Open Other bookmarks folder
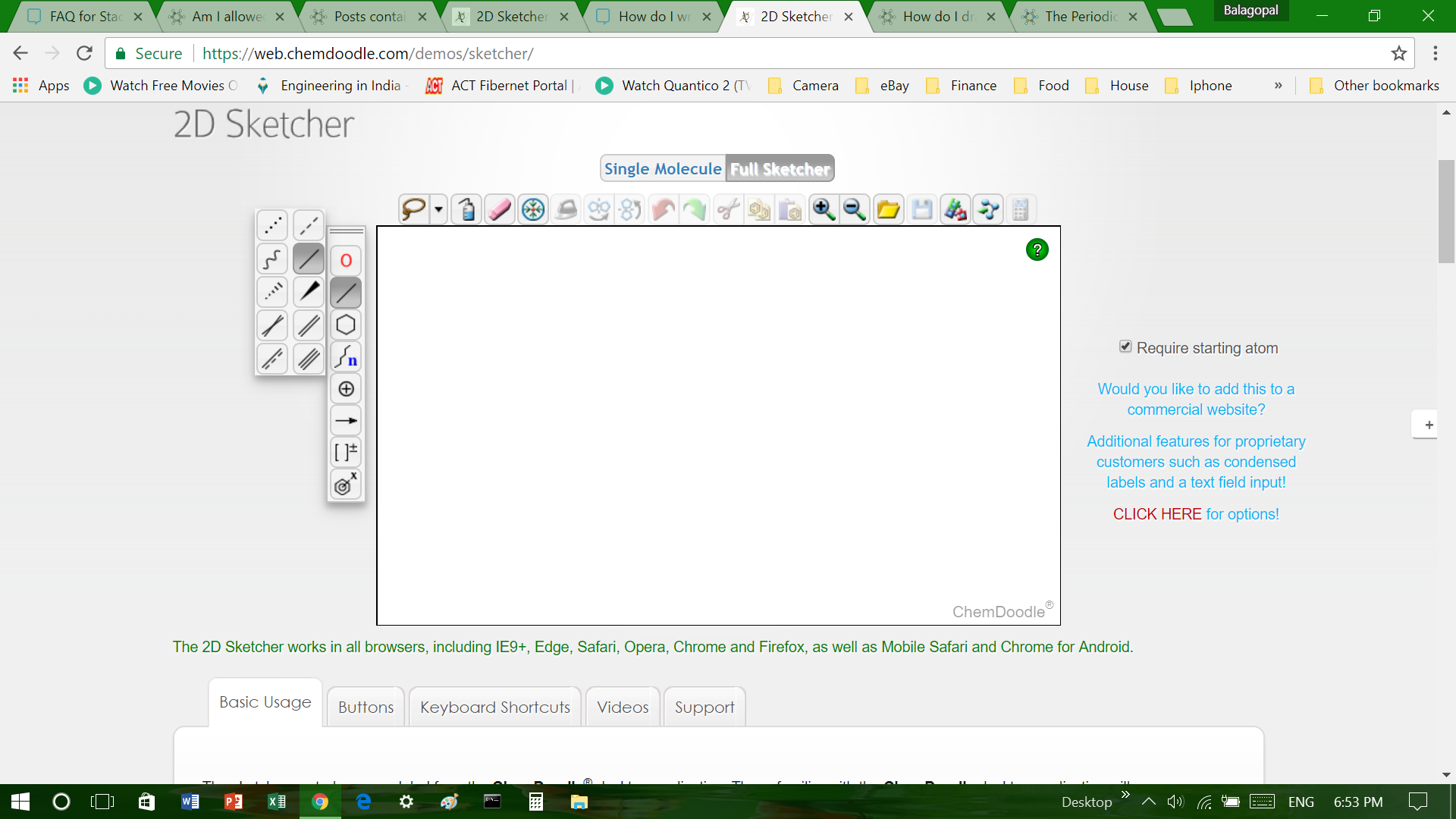 tap(1374, 86)
